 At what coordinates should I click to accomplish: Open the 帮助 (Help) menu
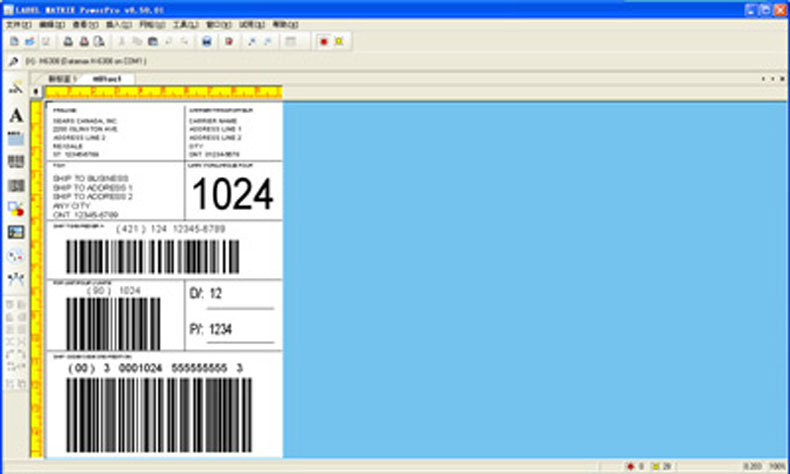pyautogui.click(x=285, y=24)
